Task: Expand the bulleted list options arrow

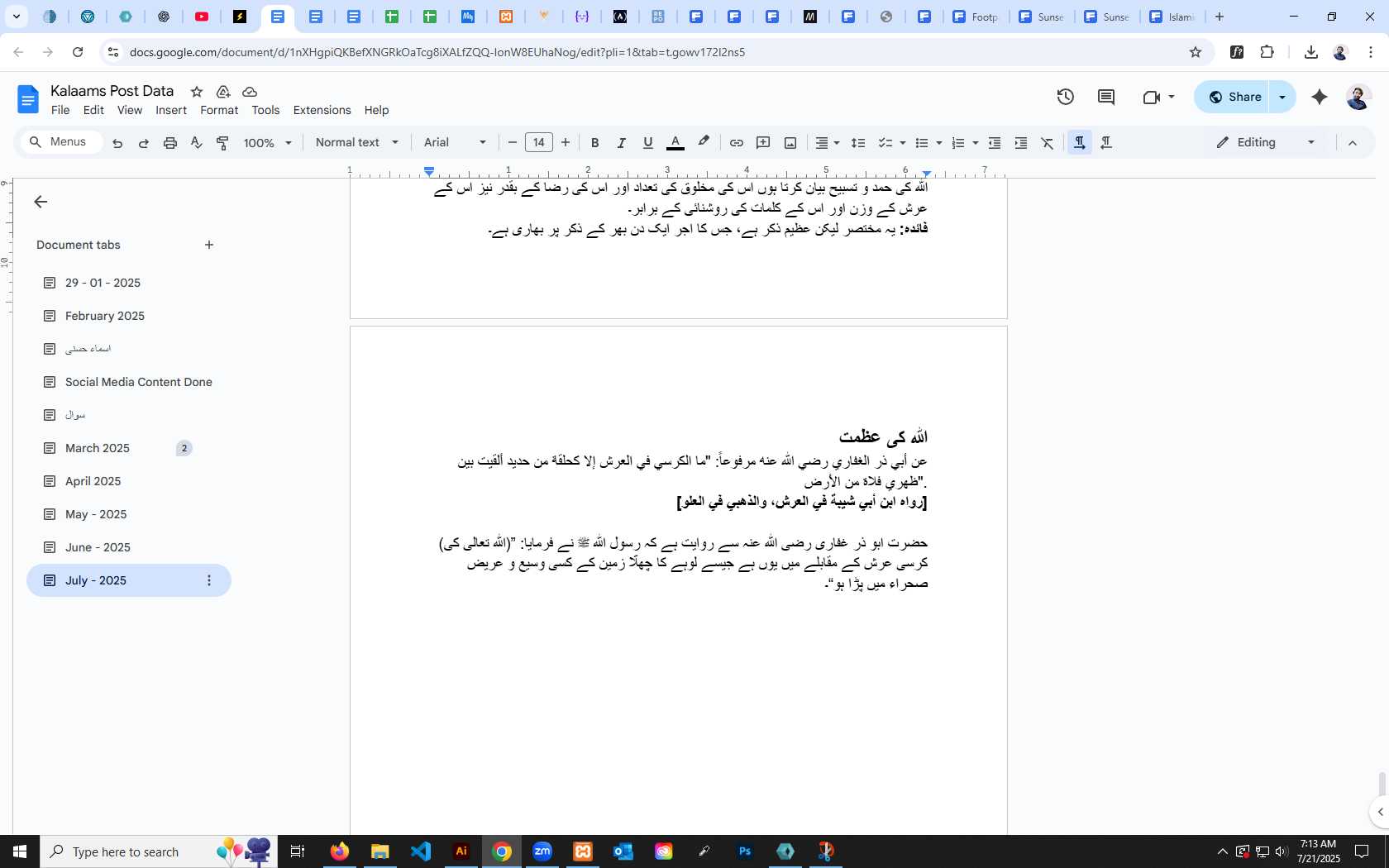Action: [x=939, y=143]
